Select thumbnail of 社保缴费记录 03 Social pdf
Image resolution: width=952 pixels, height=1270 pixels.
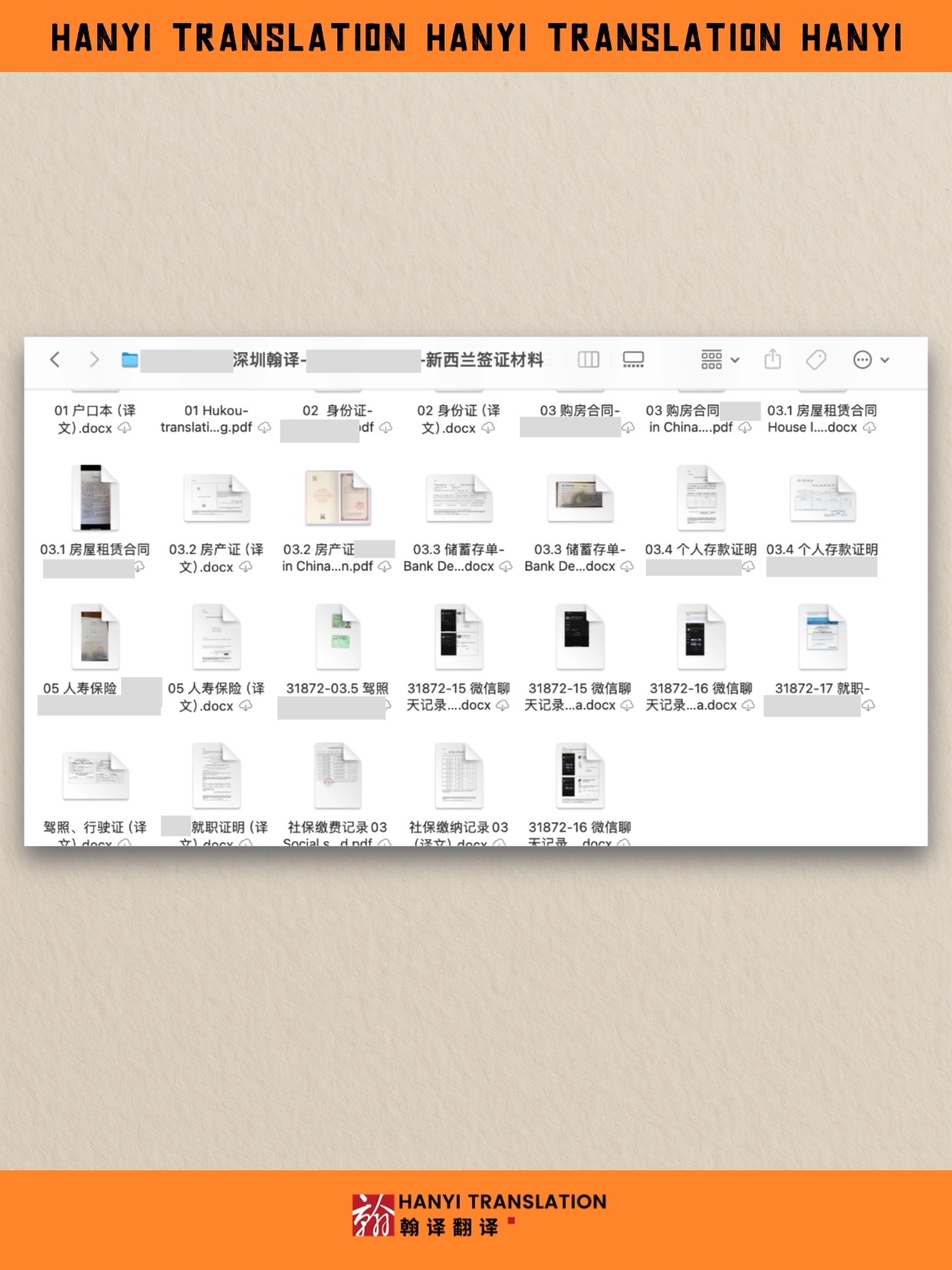[x=338, y=775]
